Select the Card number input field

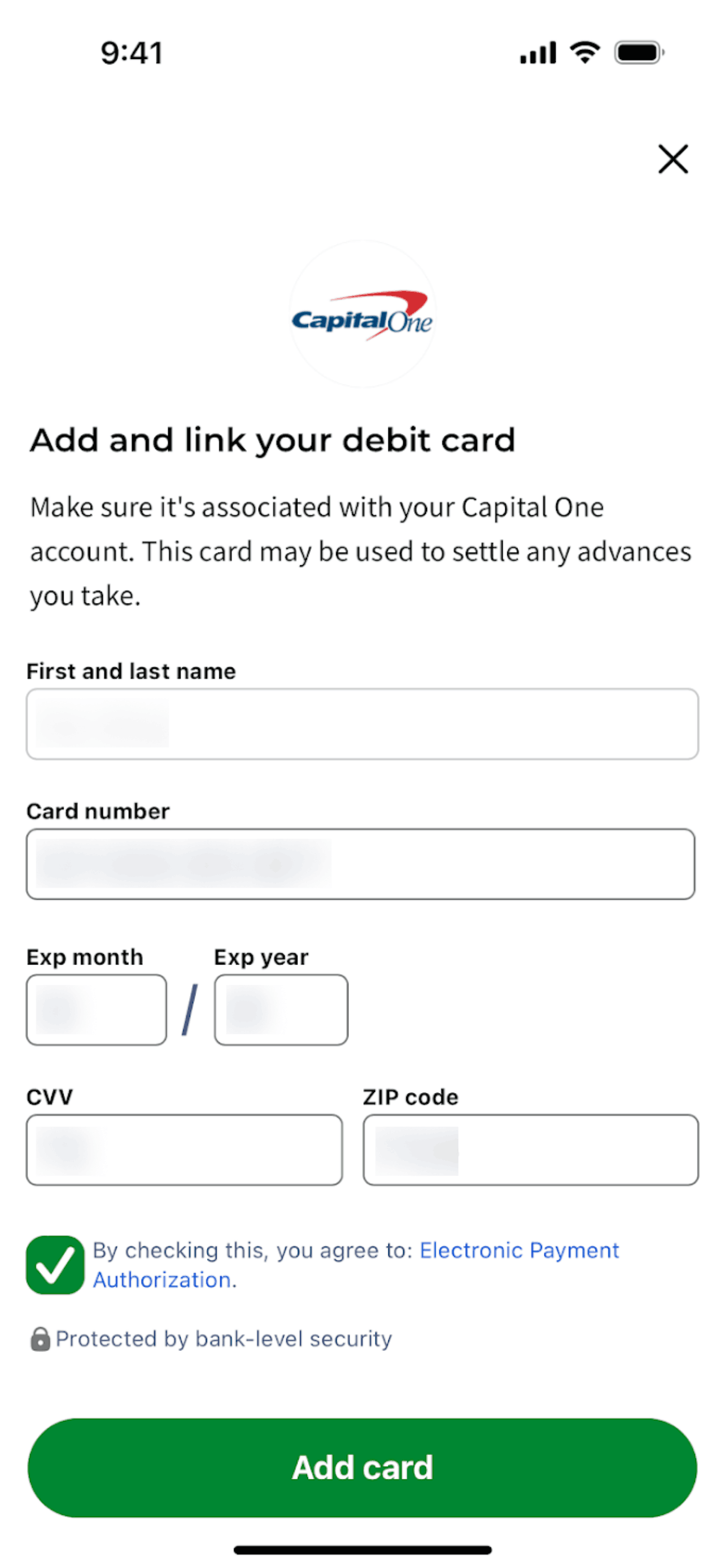(x=360, y=864)
